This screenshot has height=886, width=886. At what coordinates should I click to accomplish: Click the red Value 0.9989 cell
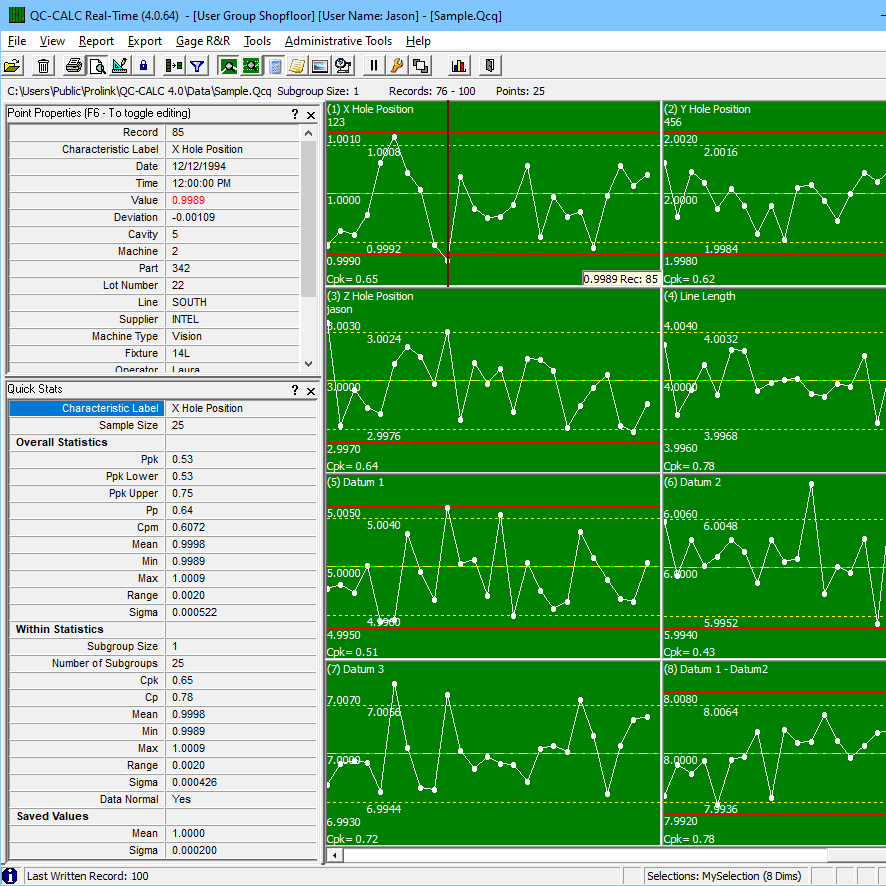tap(232, 200)
